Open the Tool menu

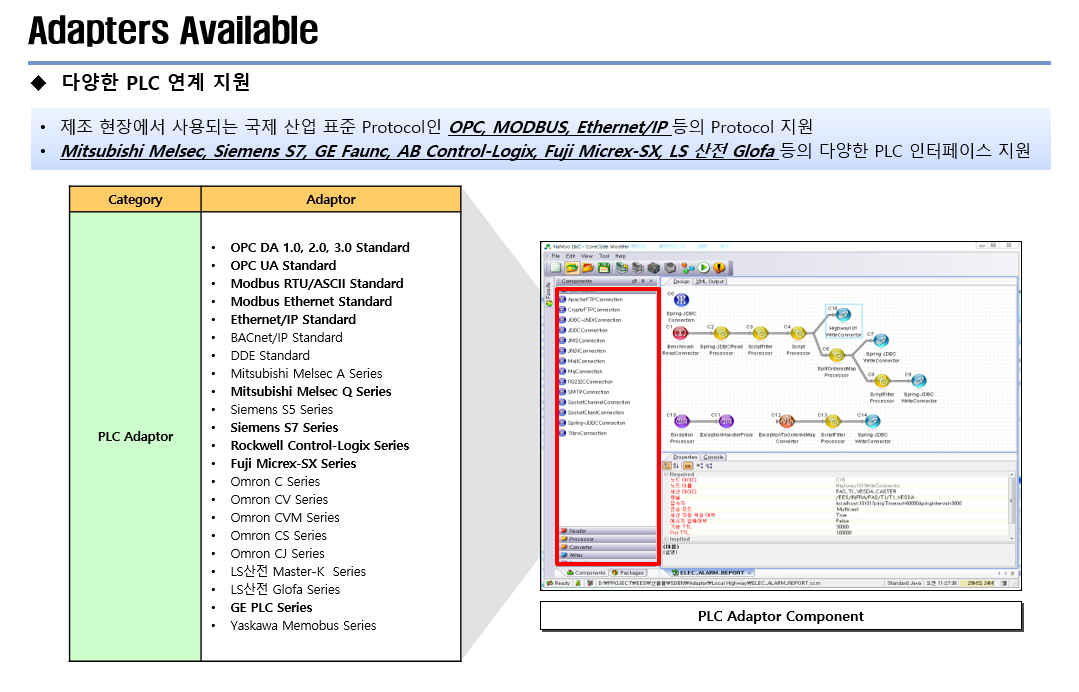click(604, 256)
